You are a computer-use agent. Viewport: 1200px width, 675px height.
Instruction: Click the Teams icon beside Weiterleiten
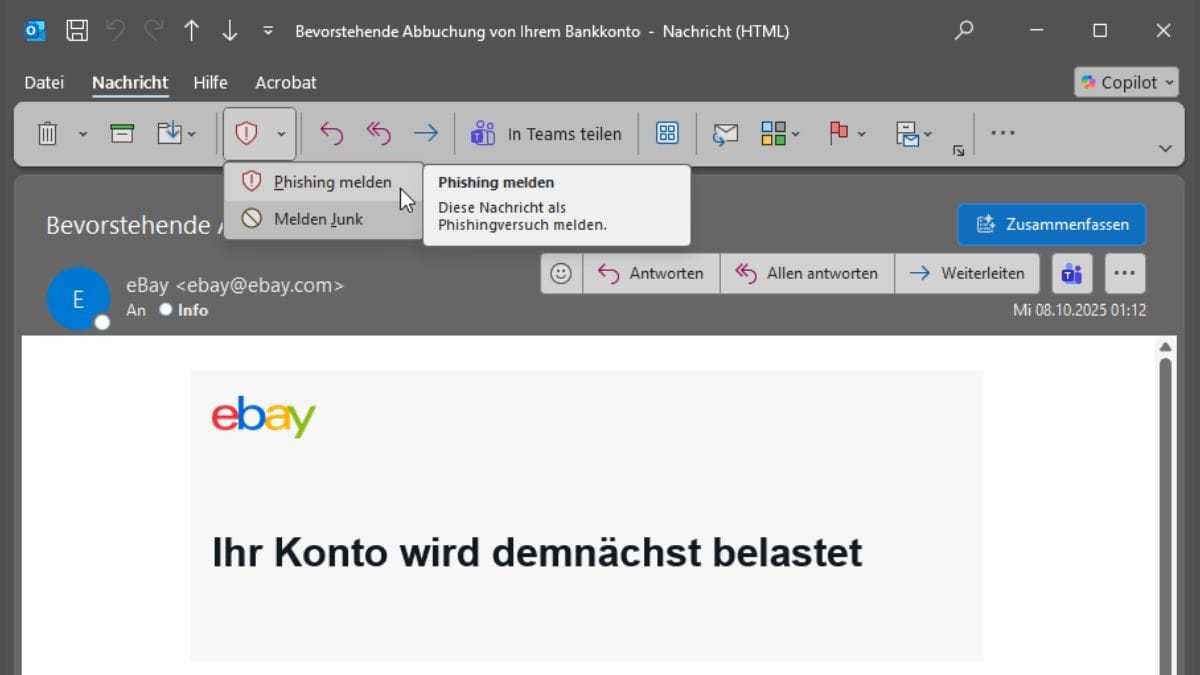1072,273
